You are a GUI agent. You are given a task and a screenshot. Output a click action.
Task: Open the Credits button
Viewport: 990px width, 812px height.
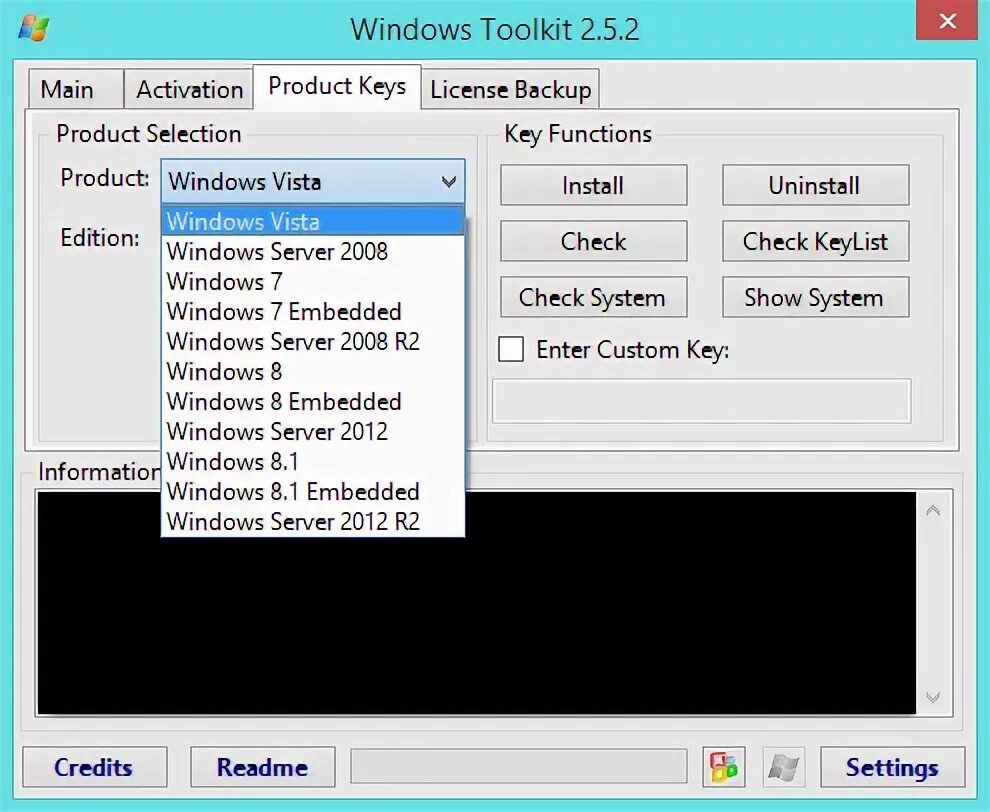tap(95, 767)
